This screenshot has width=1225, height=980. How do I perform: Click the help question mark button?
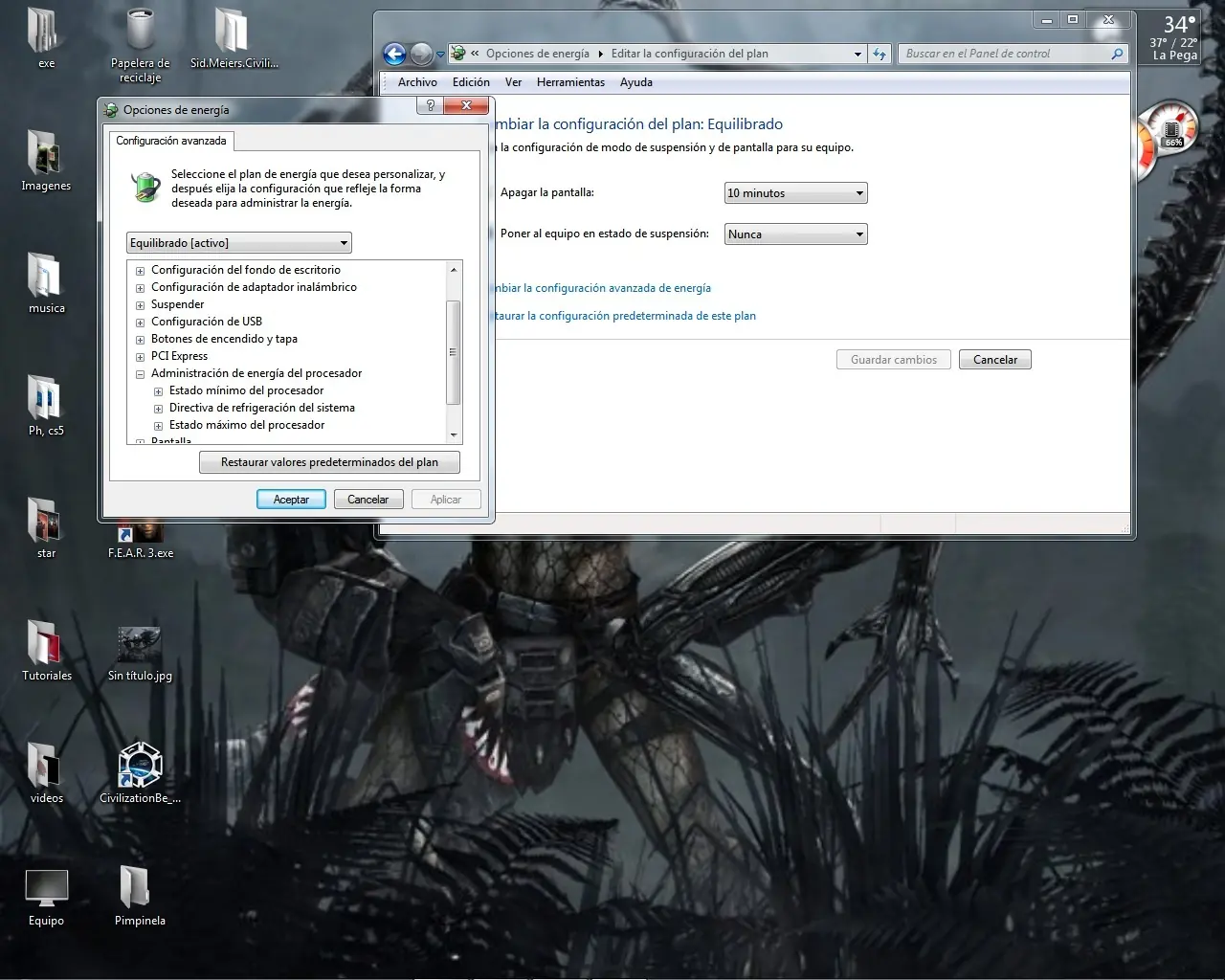[431, 105]
